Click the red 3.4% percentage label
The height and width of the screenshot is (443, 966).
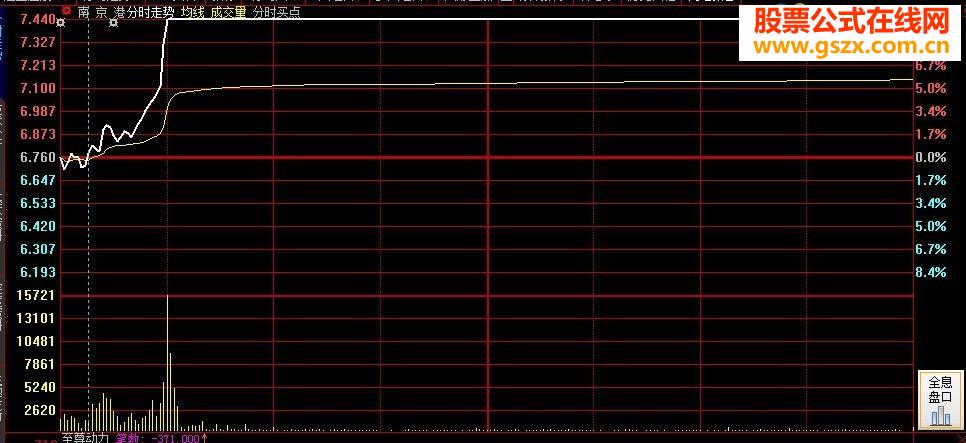(930, 112)
